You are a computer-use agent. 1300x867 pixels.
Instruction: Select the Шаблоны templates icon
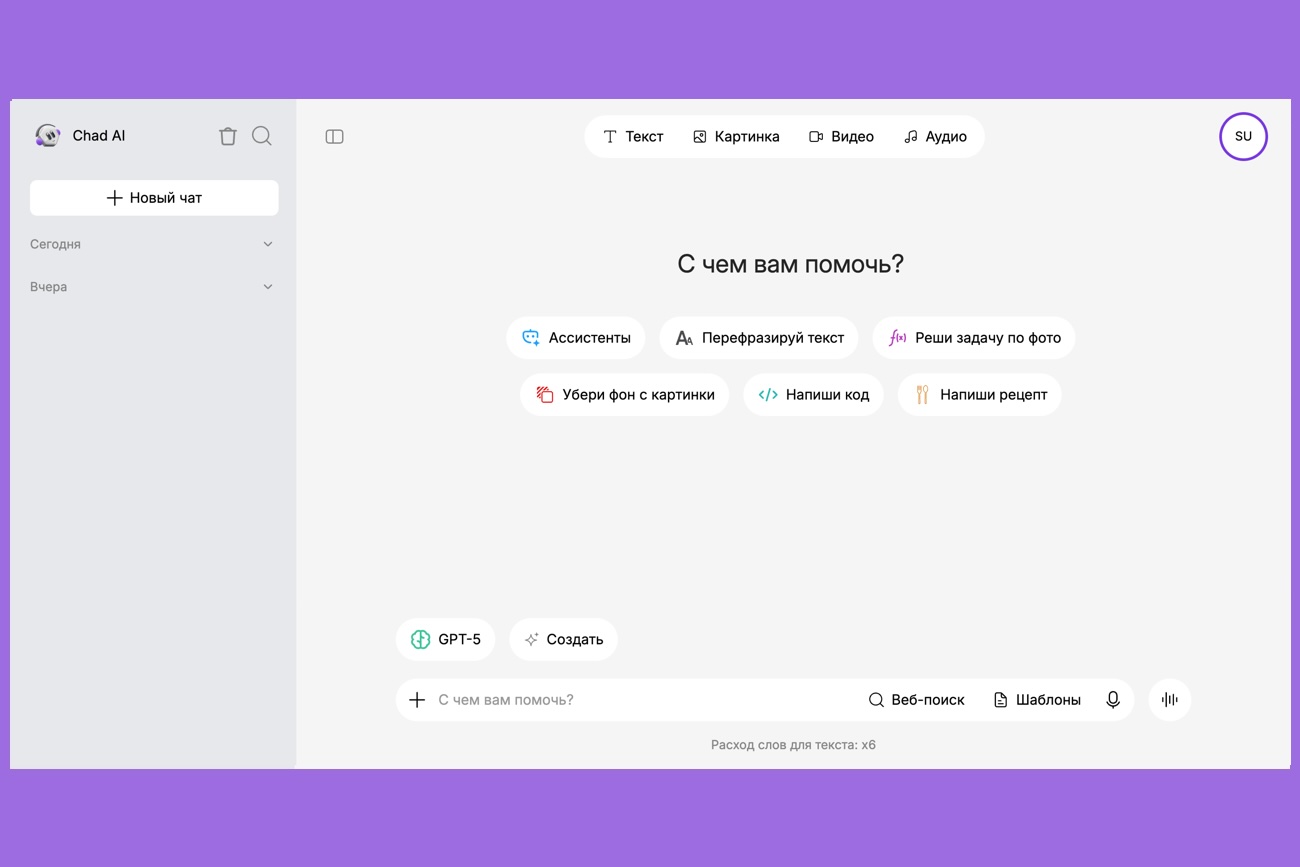click(1037, 699)
